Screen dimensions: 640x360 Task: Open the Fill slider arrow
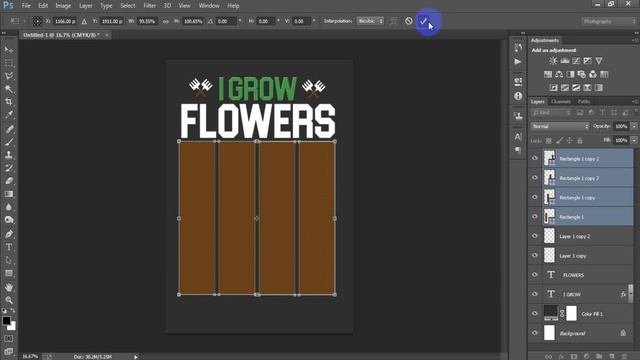click(634, 140)
